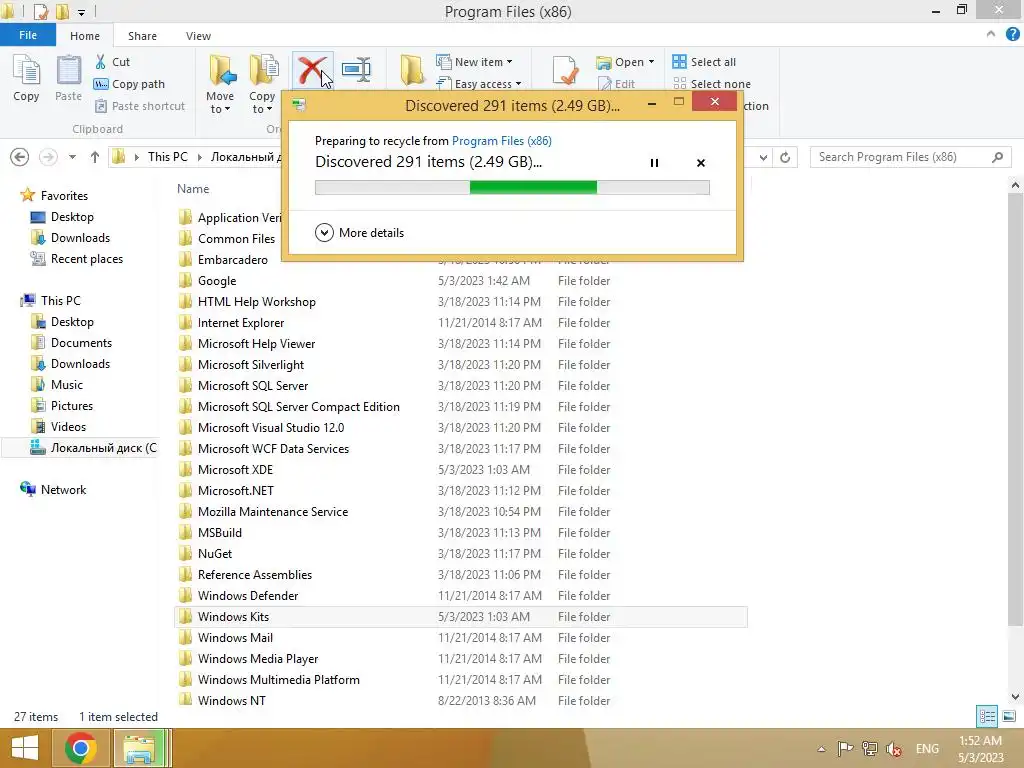Click Select all in the ribbon

point(704,61)
